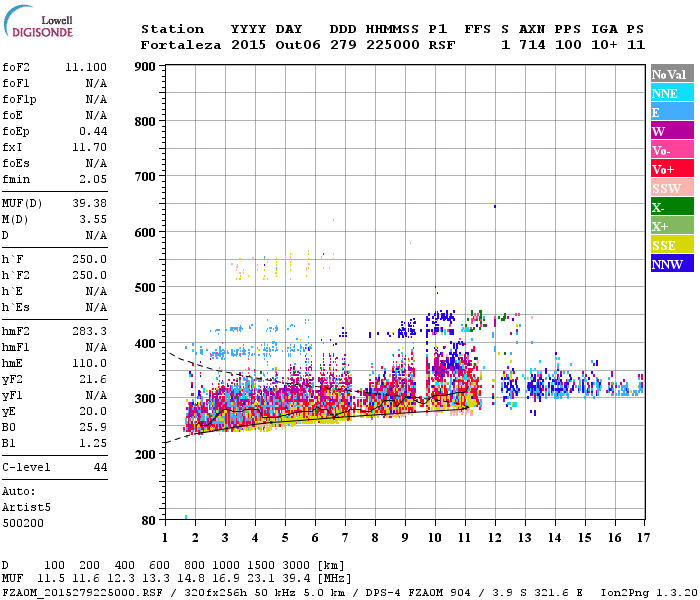Select the X+ light green legend swatch
Viewport: 700px width, 600px height.
pyautogui.click(x=672, y=225)
